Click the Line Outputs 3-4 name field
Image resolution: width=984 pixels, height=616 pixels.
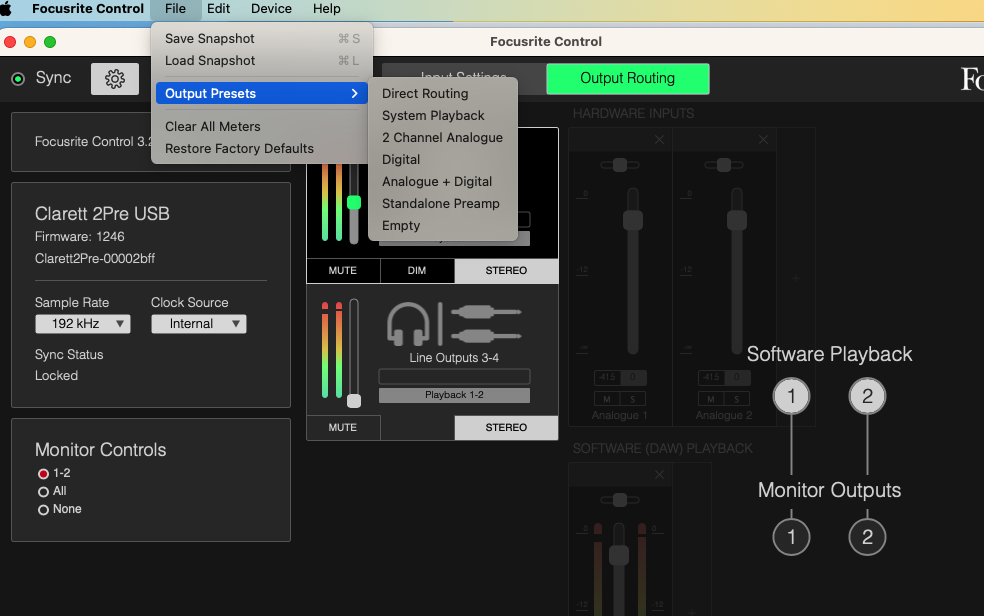pos(454,376)
